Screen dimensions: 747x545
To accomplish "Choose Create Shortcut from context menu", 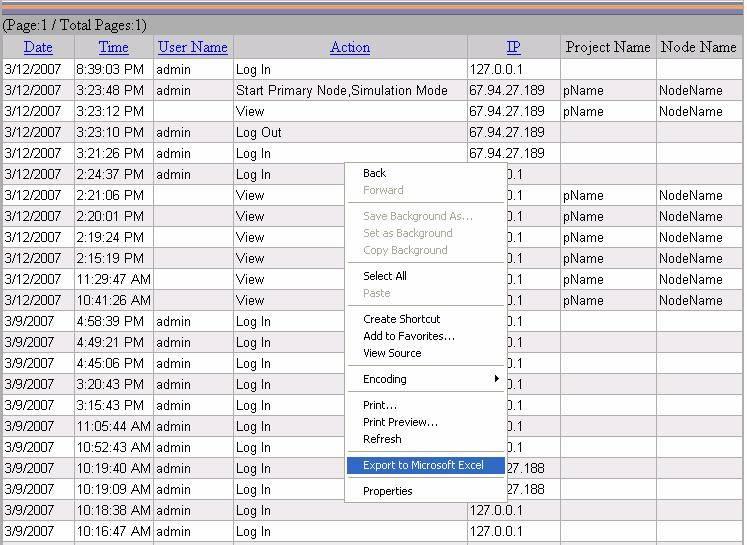I will pyautogui.click(x=401, y=319).
